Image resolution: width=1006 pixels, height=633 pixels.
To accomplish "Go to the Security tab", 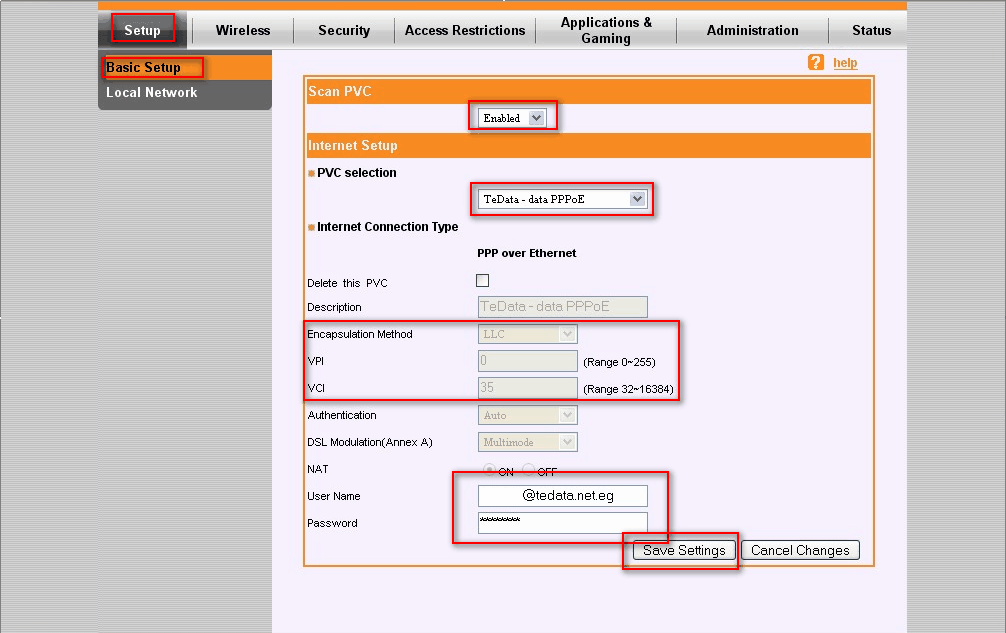I will 344,30.
